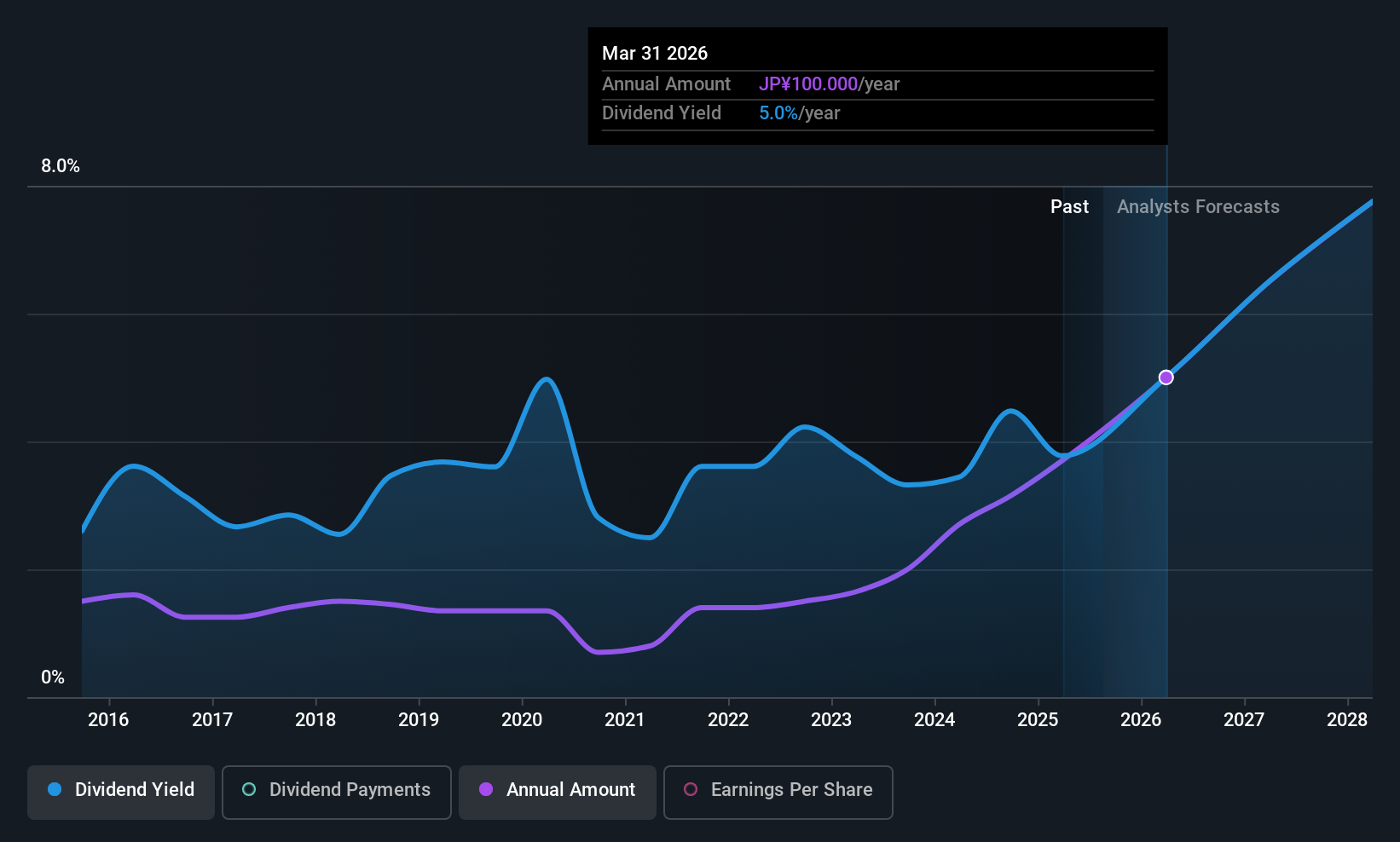Click the 2017 x-axis label

[212, 720]
